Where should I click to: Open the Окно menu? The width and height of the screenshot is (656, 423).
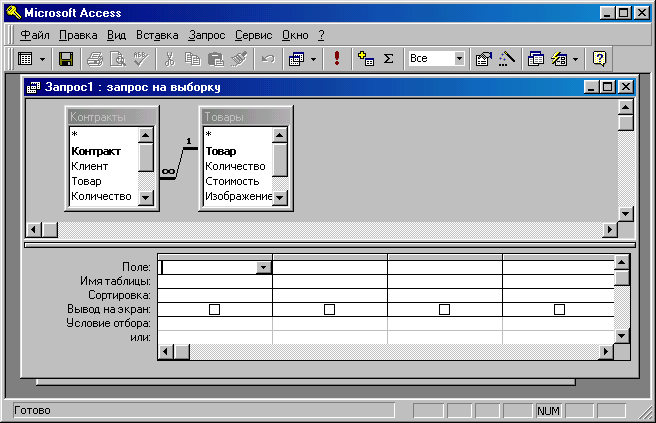(295, 35)
